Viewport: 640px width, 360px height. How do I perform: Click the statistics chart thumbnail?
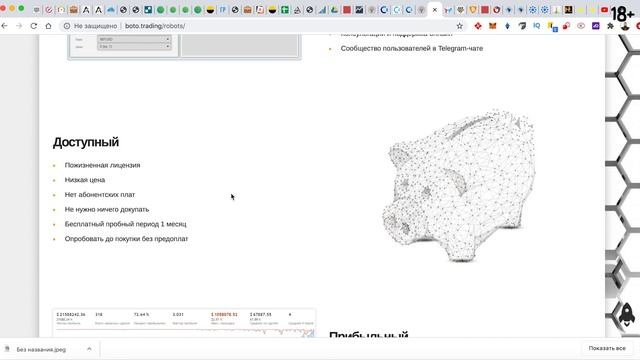point(184,323)
